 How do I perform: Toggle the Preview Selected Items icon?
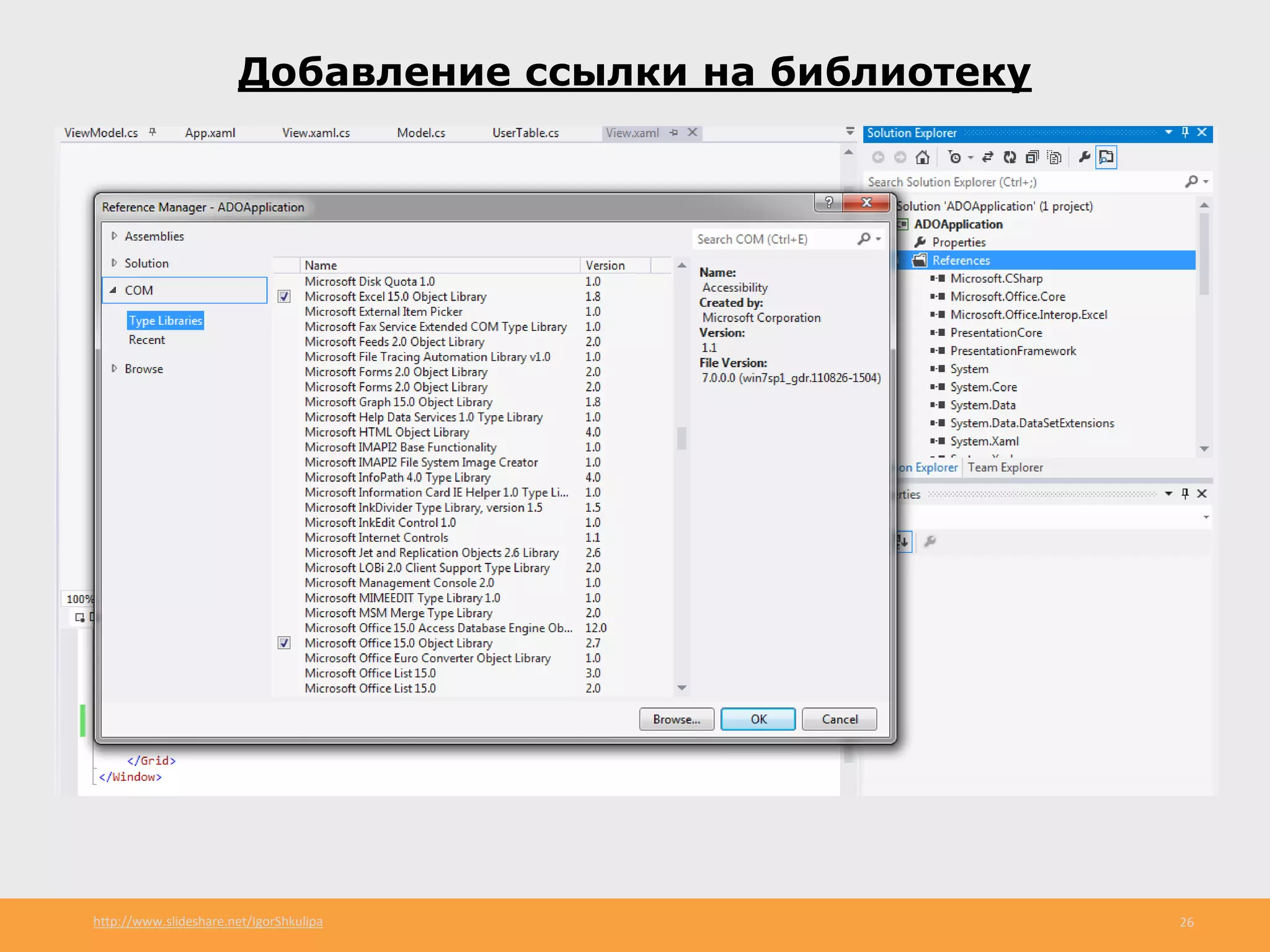(x=1106, y=157)
